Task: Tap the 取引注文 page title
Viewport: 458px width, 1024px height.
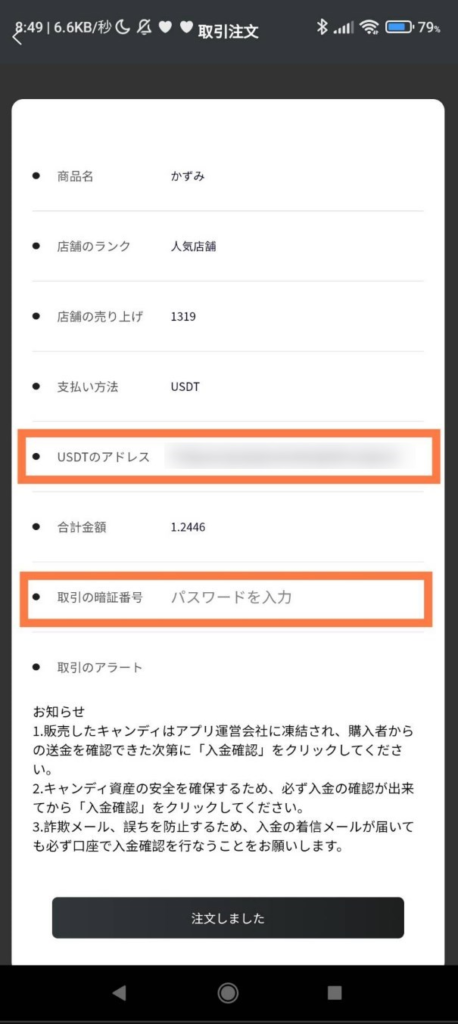Action: coord(228,31)
